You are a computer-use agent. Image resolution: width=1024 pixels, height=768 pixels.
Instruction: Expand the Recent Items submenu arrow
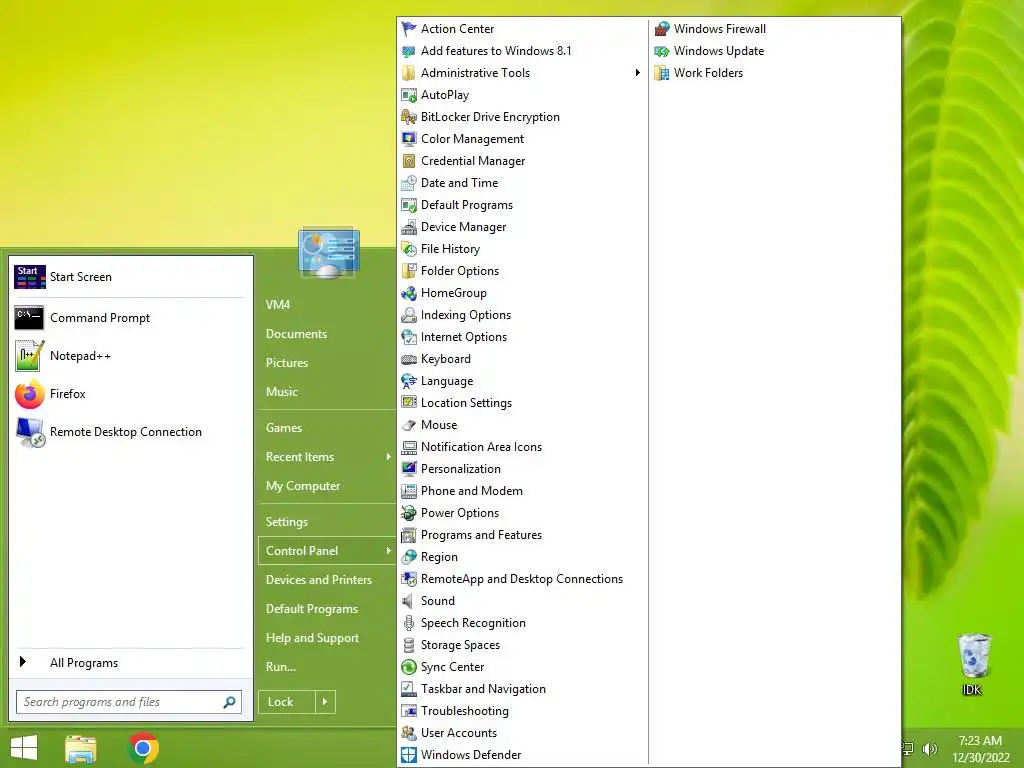[x=389, y=456]
